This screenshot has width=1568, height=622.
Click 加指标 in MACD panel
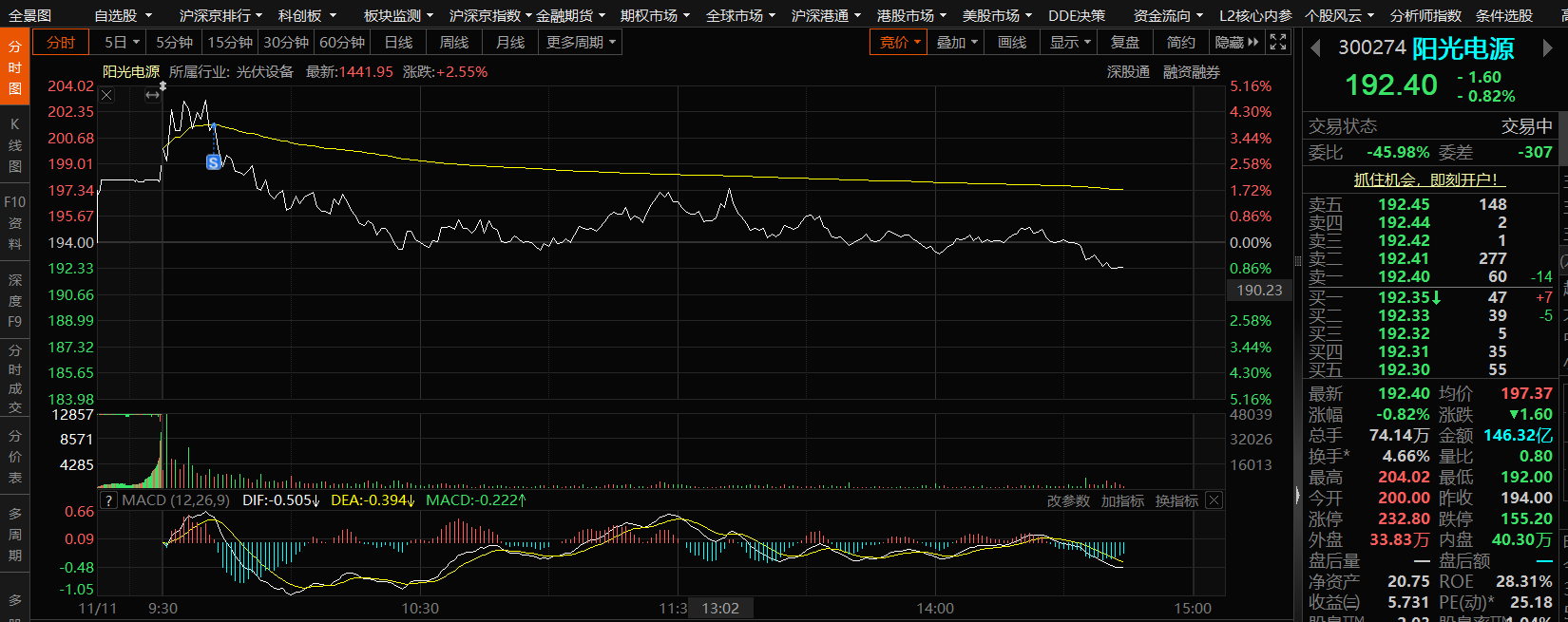[1122, 500]
